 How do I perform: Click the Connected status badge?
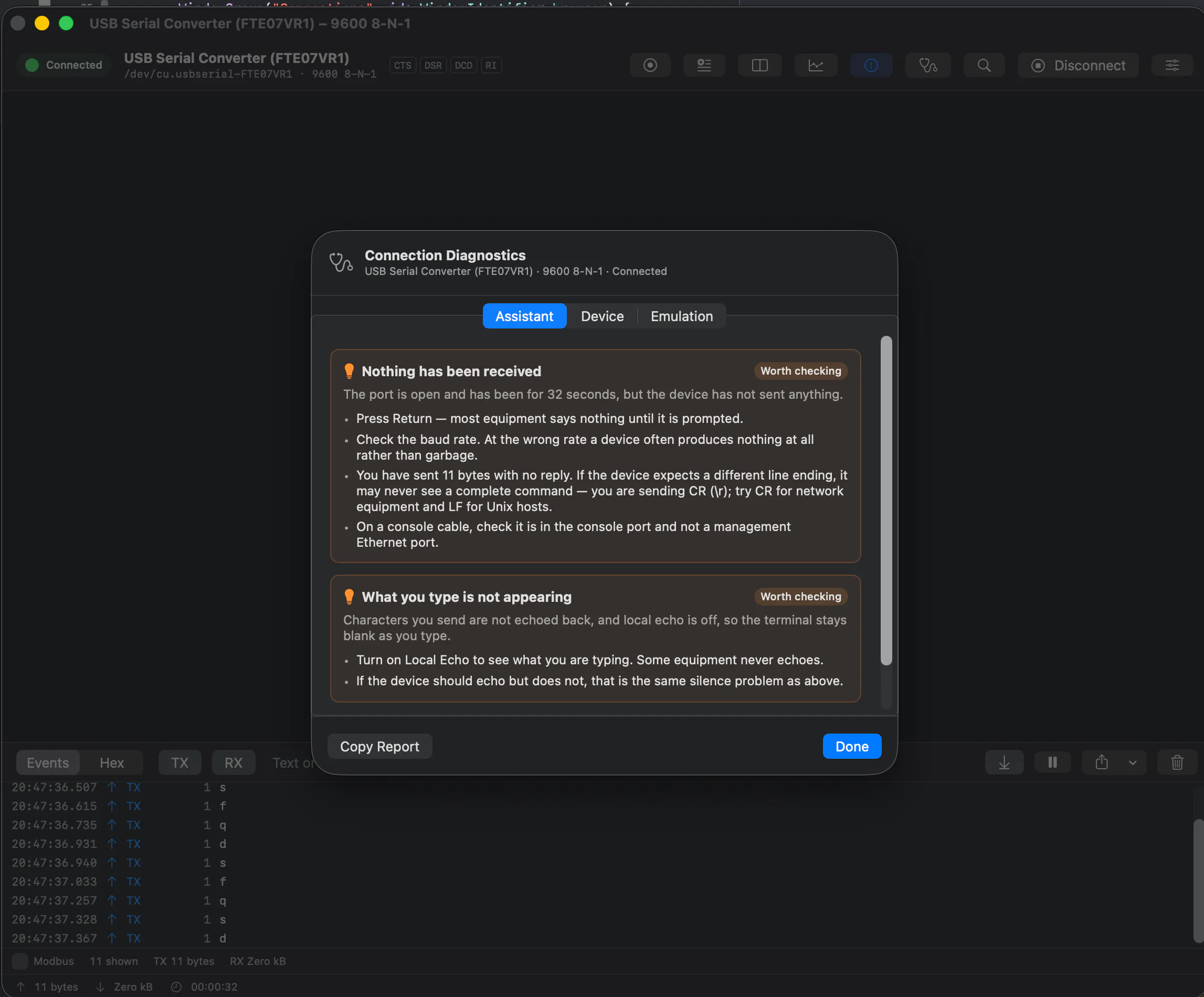tap(64, 66)
